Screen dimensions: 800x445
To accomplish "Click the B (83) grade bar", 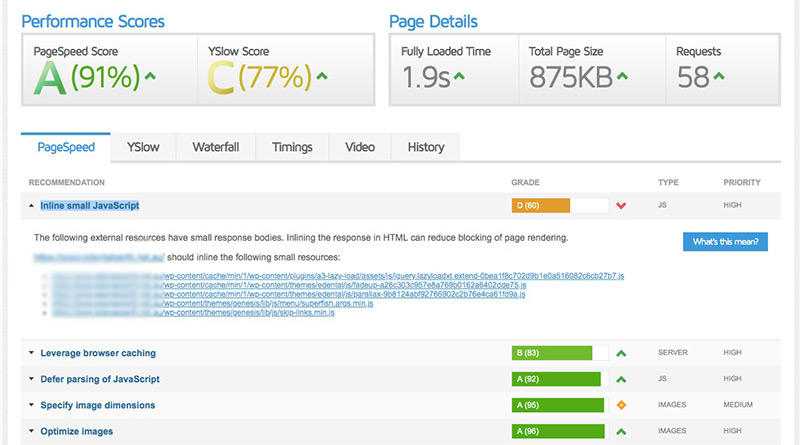I will click(x=560, y=353).
